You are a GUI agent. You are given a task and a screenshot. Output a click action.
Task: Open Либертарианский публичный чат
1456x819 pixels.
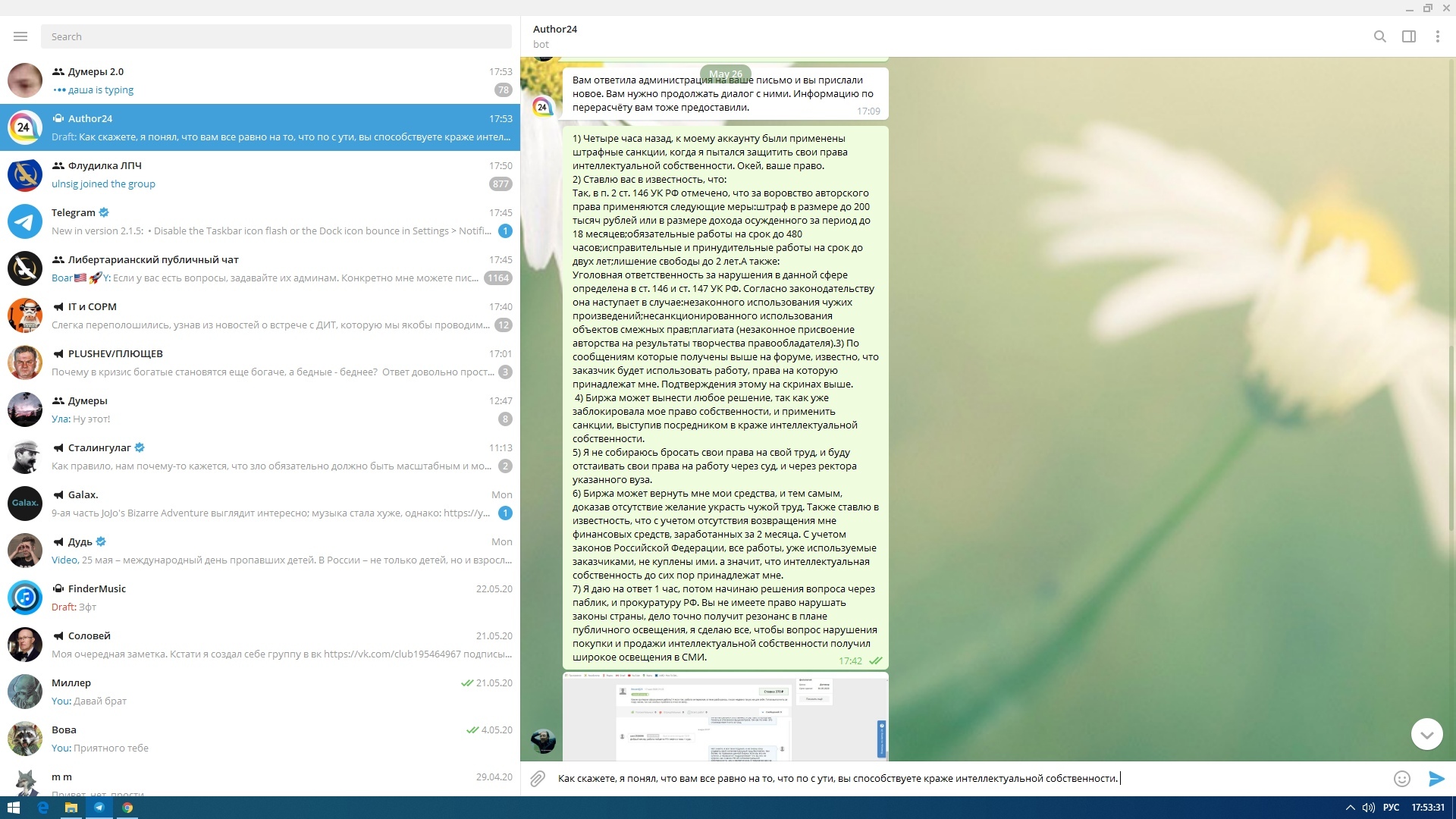tap(260, 268)
